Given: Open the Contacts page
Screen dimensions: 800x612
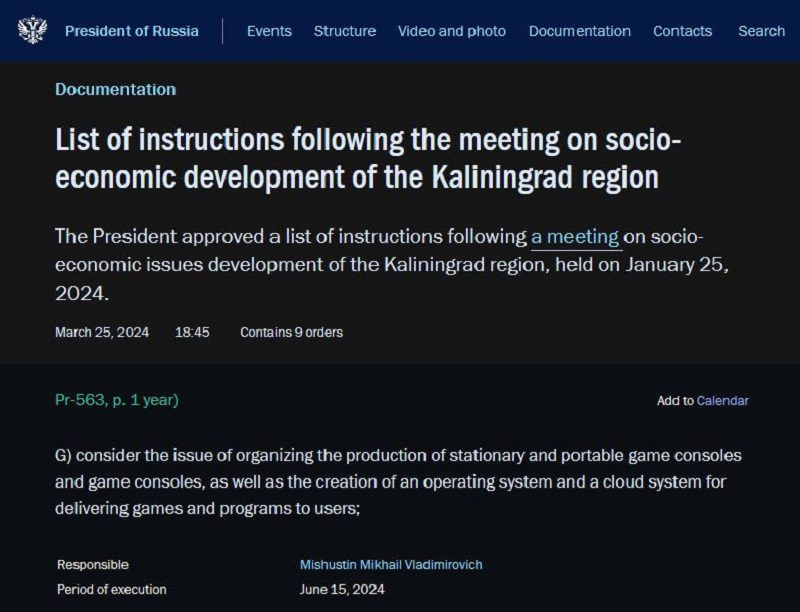Looking at the screenshot, I should (683, 31).
